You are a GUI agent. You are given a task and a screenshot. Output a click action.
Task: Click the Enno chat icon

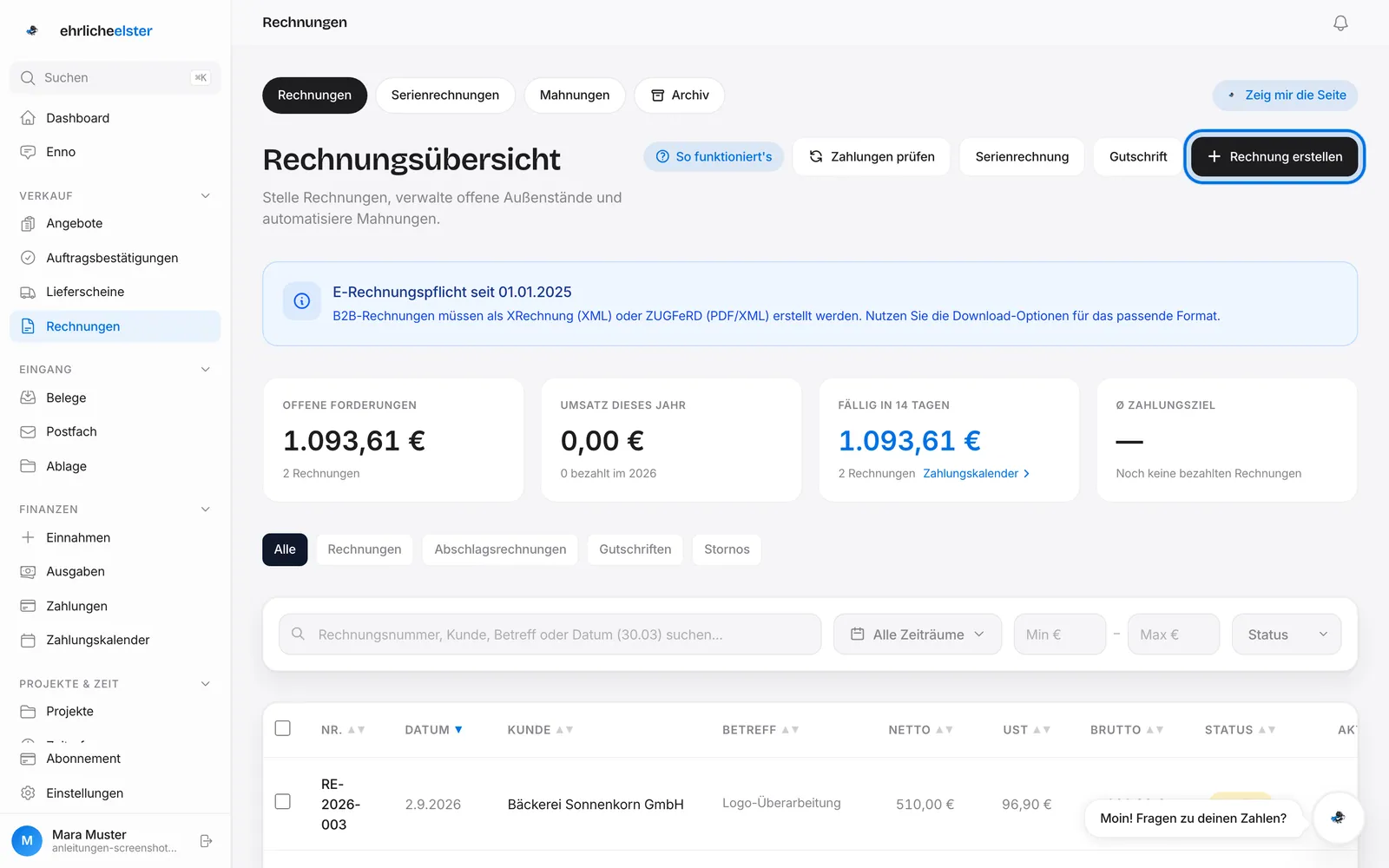28,152
